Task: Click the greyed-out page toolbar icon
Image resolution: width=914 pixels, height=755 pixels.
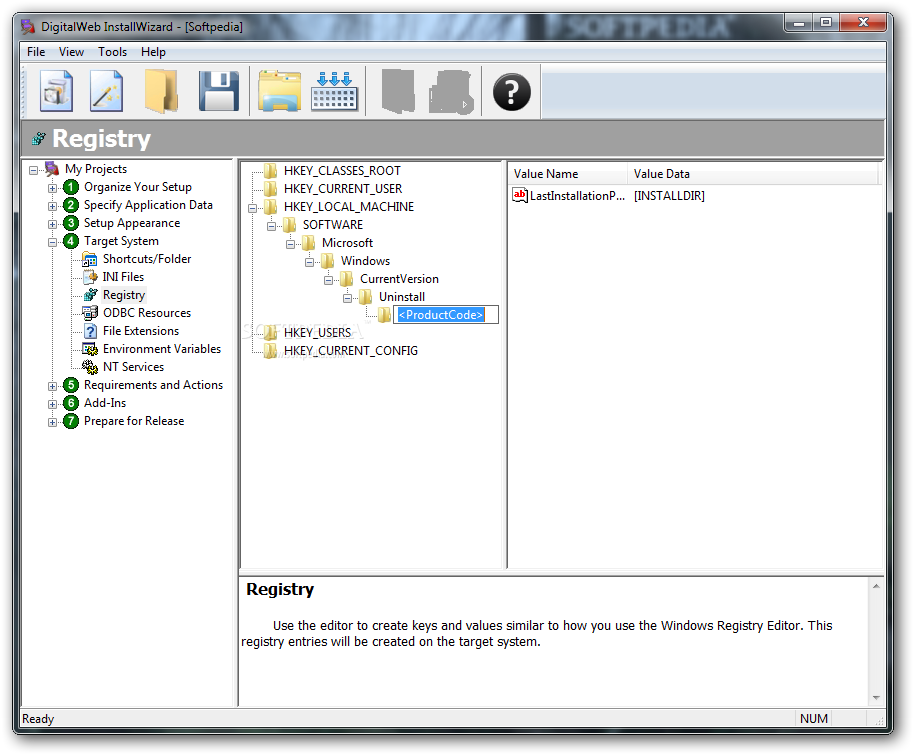Action: click(x=398, y=91)
